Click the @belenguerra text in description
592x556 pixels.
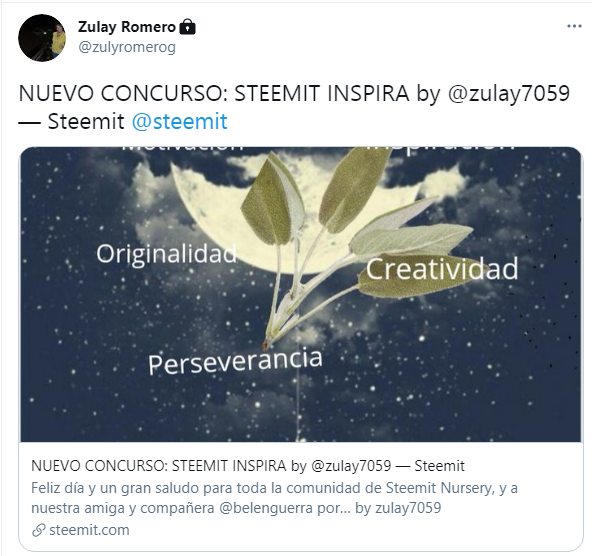[x=266, y=508]
